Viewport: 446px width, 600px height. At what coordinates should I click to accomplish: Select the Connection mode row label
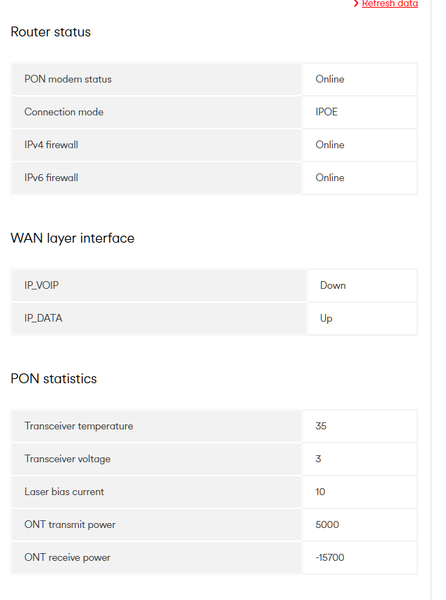(64, 112)
